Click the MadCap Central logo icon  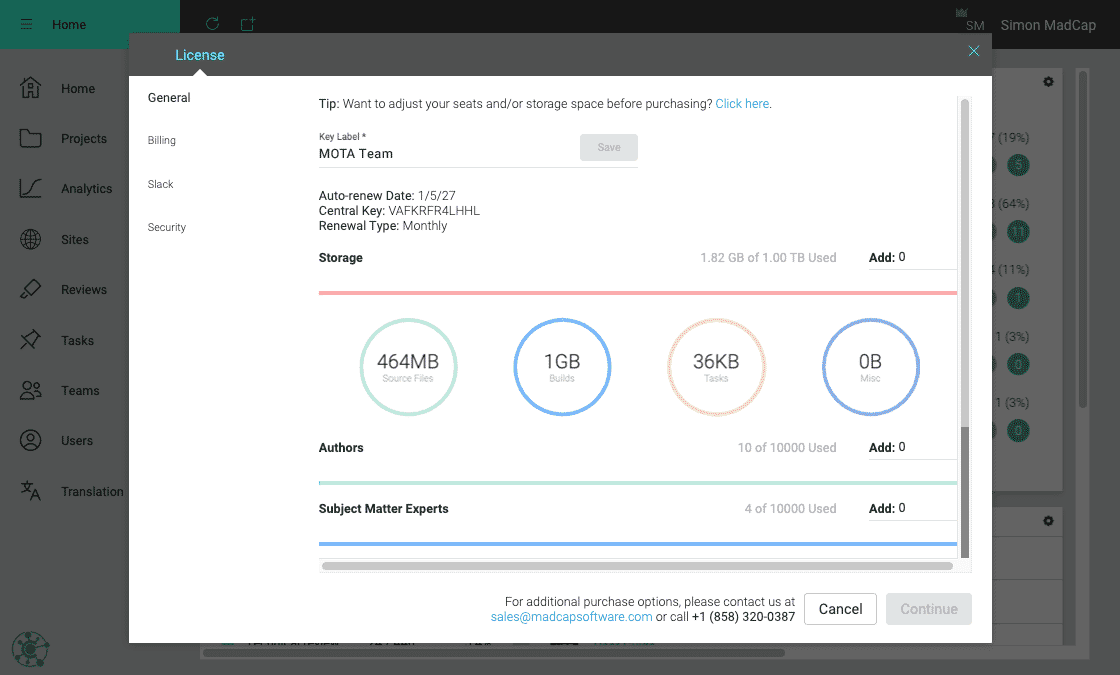30,649
